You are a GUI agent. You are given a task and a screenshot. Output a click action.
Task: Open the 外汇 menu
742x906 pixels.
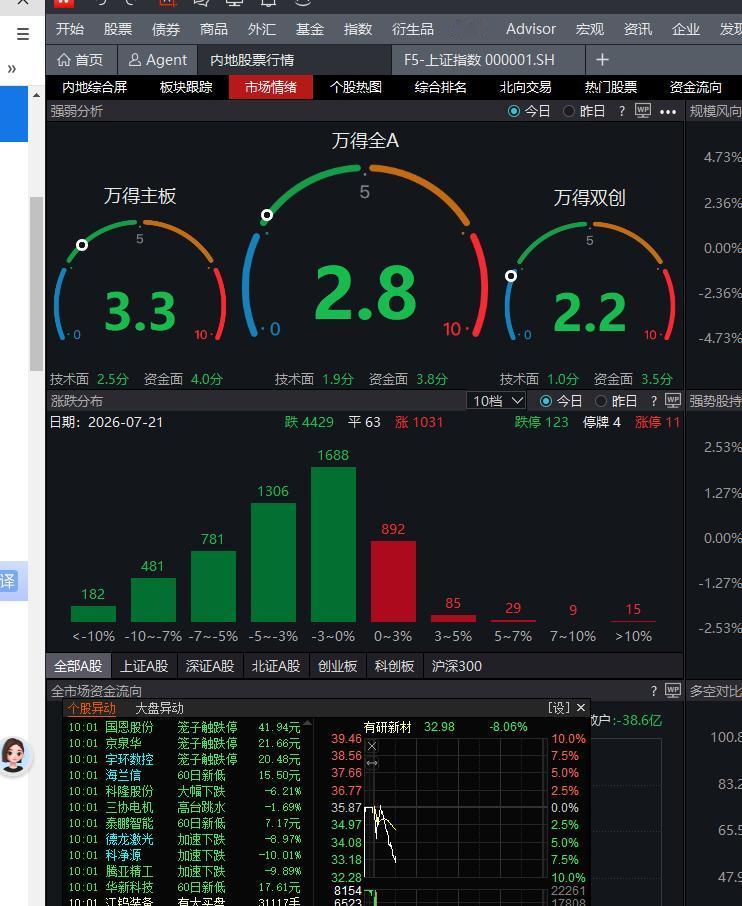[262, 29]
